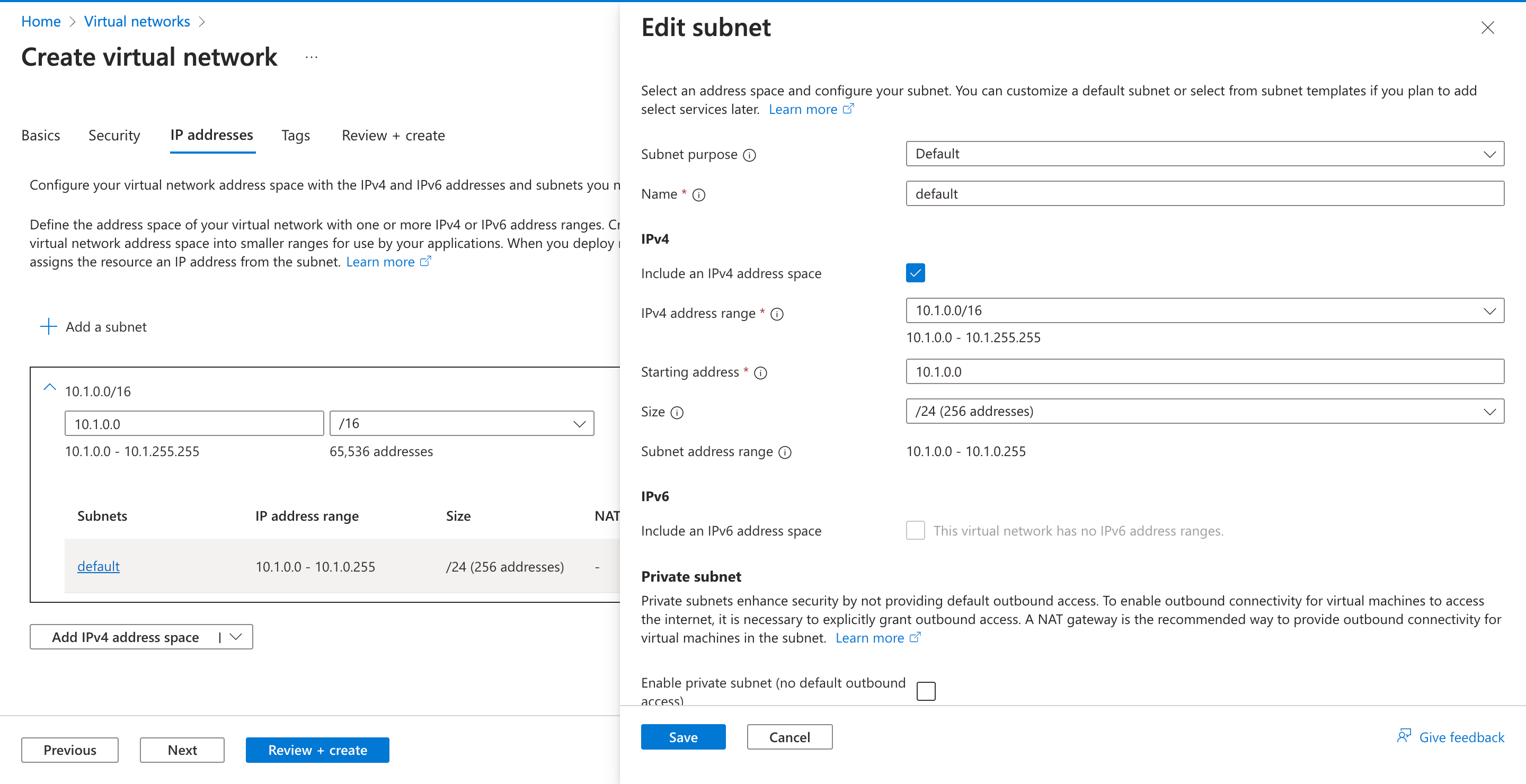Viewport: 1526px width, 784px height.
Task: Click the info icon next to Name field
Action: pyautogui.click(x=699, y=195)
